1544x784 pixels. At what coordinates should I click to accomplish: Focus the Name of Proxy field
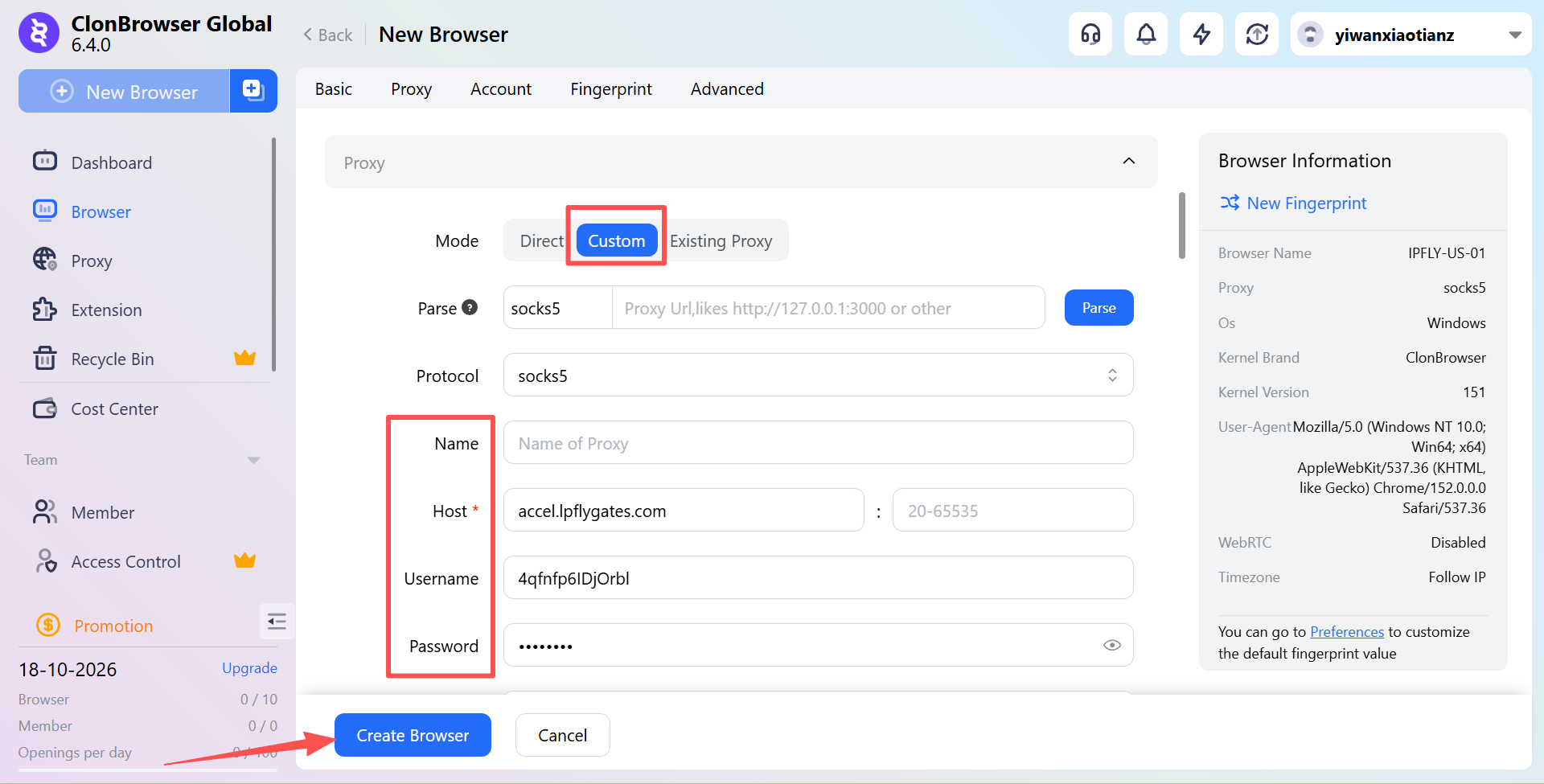pos(818,443)
